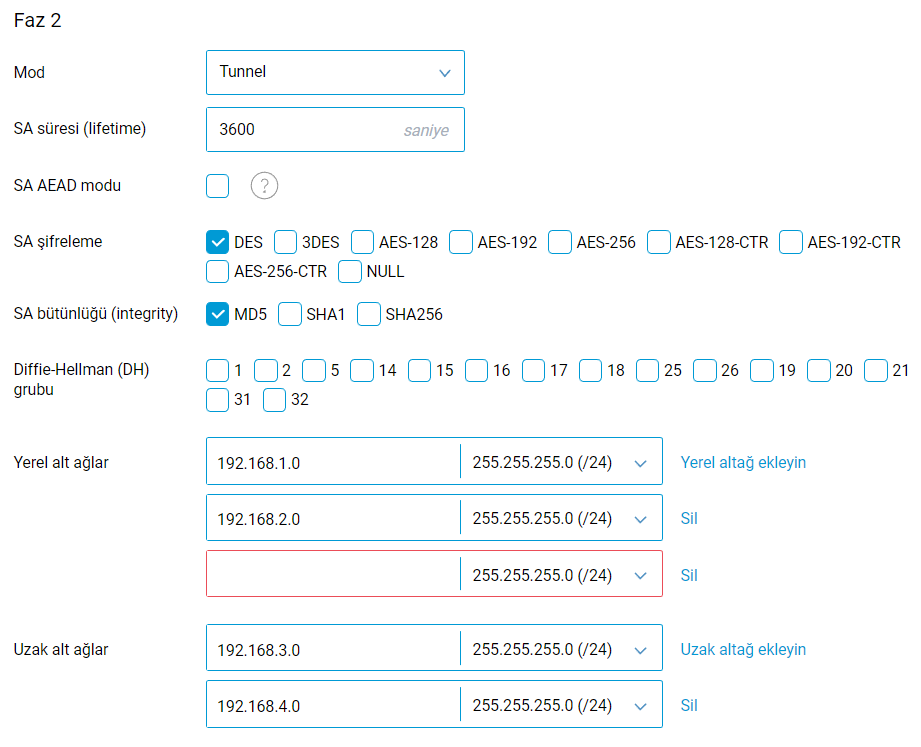The image size is (921, 747).
Task: Remove the 192.168.4.0 remote subnet via Sil
Action: 689,706
